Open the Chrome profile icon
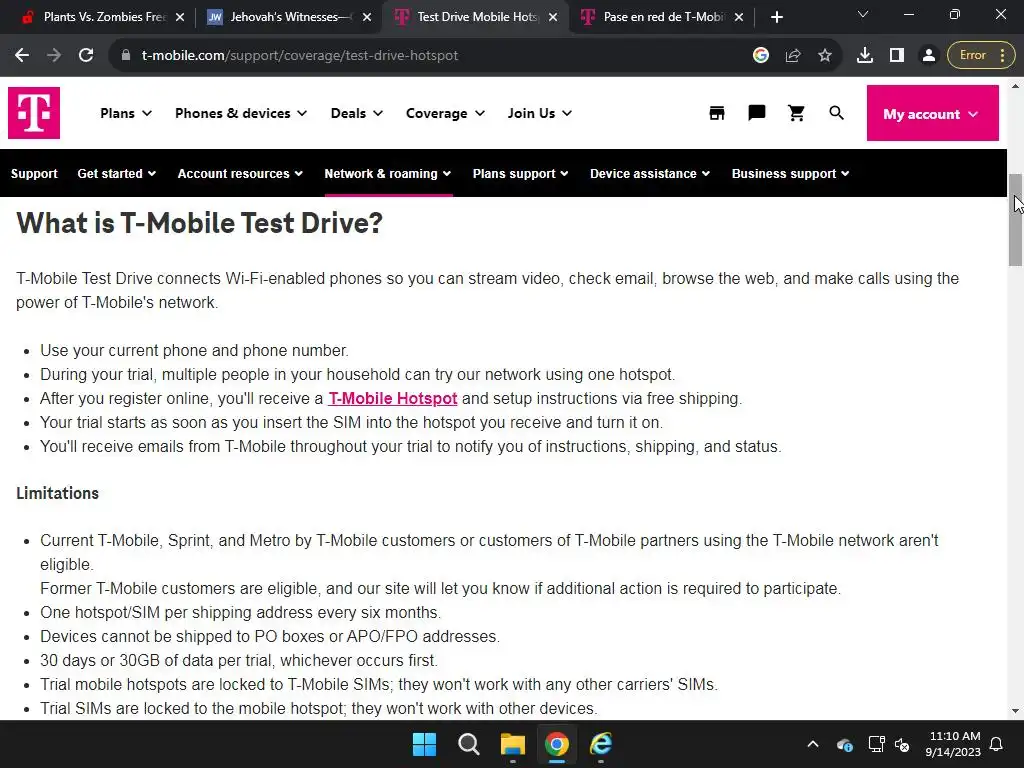 click(928, 56)
